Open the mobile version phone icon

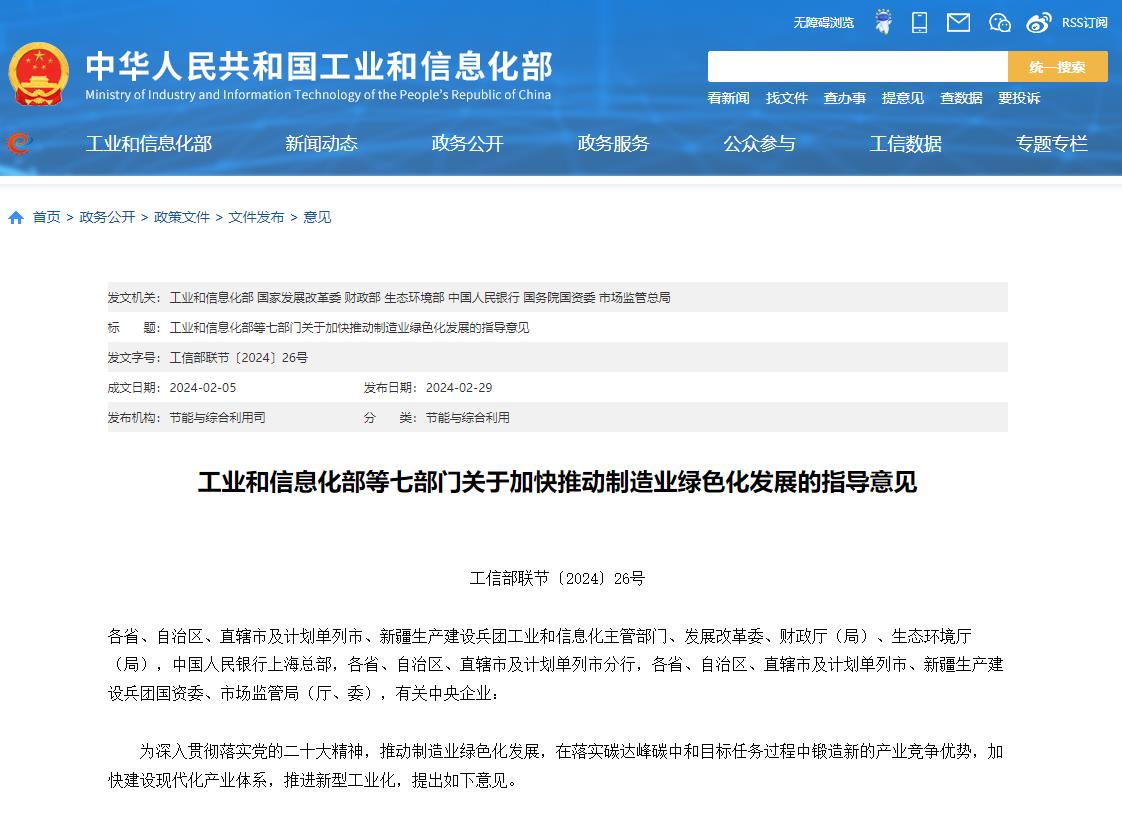point(919,22)
